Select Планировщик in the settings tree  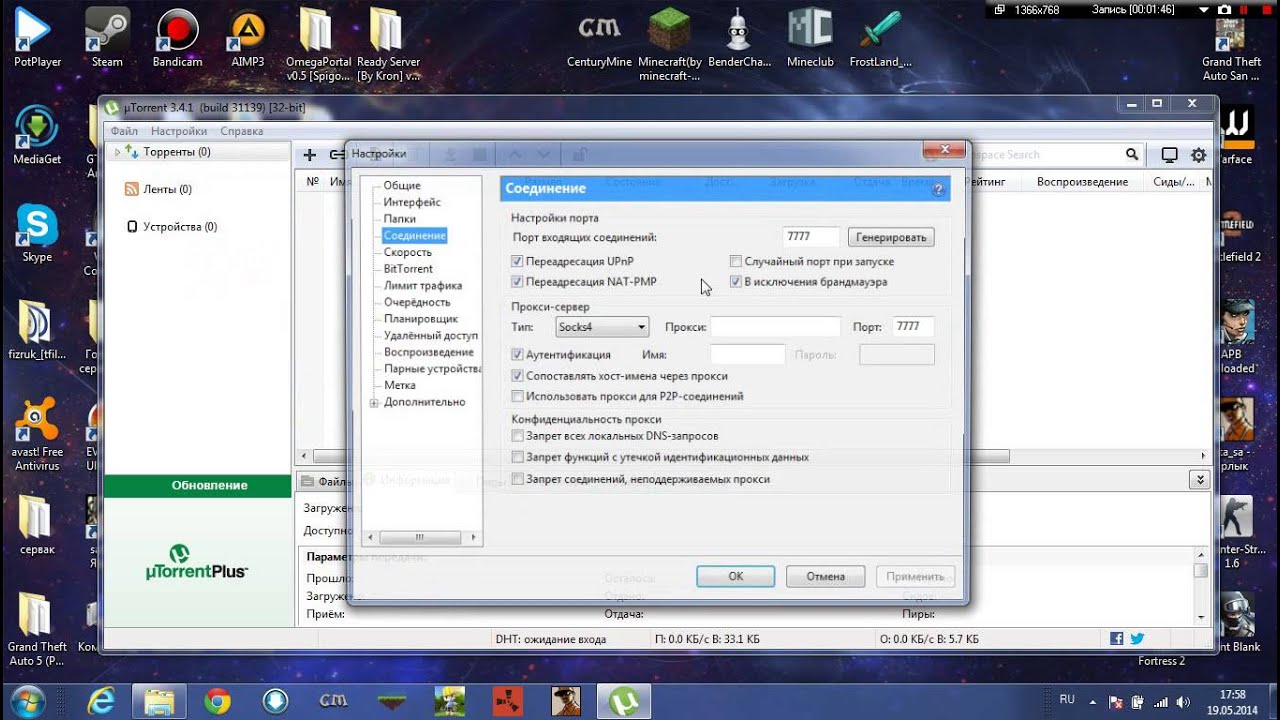coord(421,319)
